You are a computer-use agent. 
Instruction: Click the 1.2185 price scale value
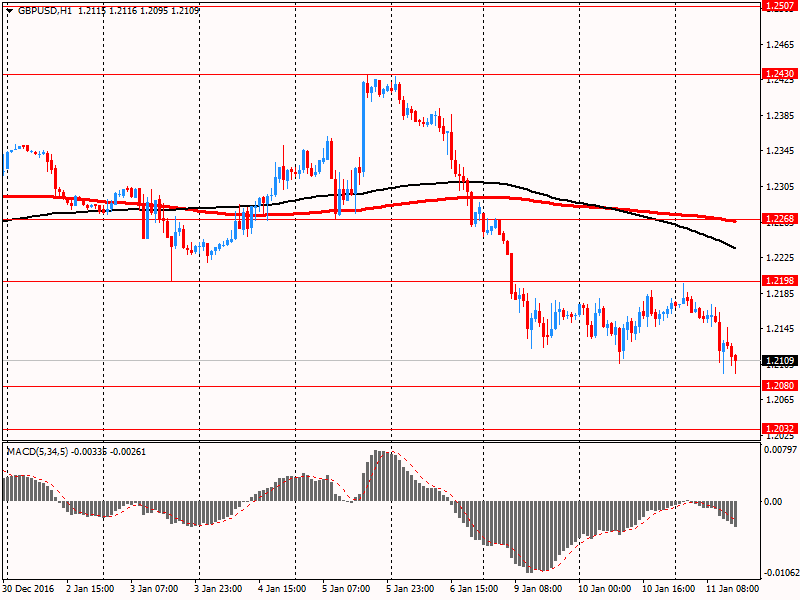(x=780, y=293)
